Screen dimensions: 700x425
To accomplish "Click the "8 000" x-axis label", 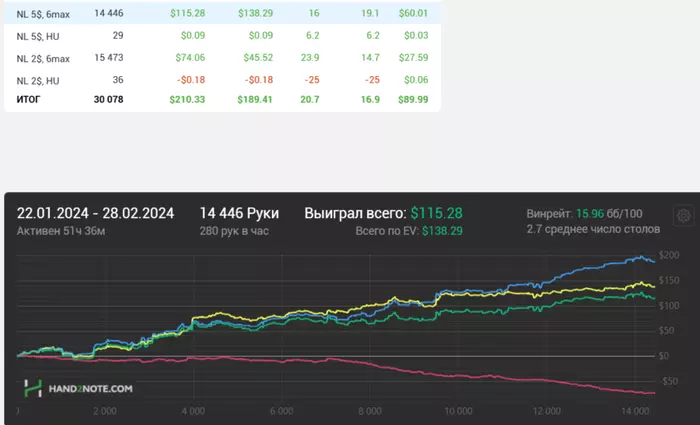I will pos(370,411).
